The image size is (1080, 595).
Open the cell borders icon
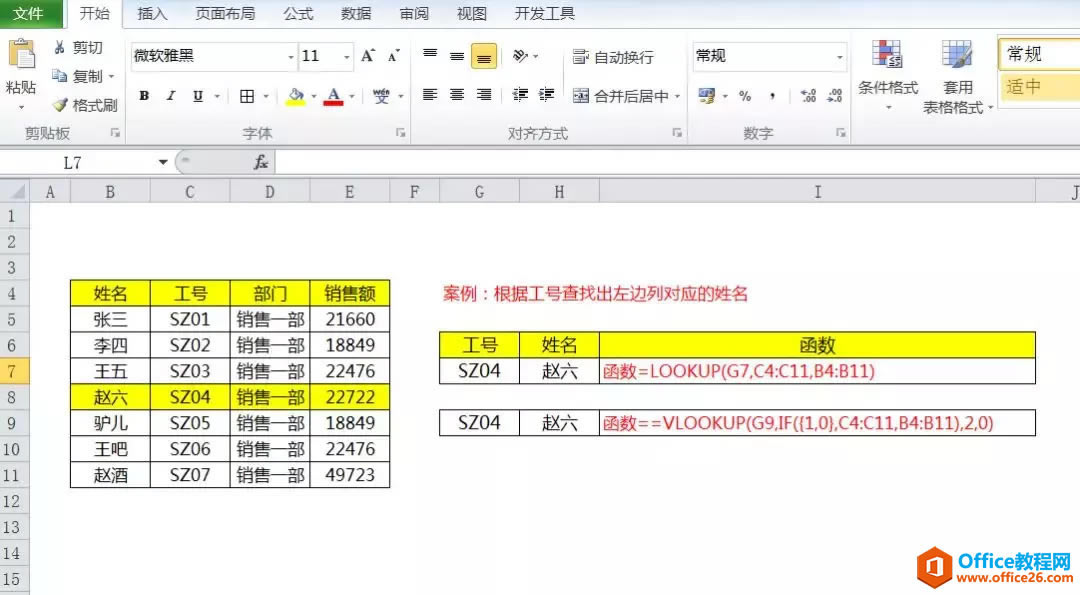247,96
